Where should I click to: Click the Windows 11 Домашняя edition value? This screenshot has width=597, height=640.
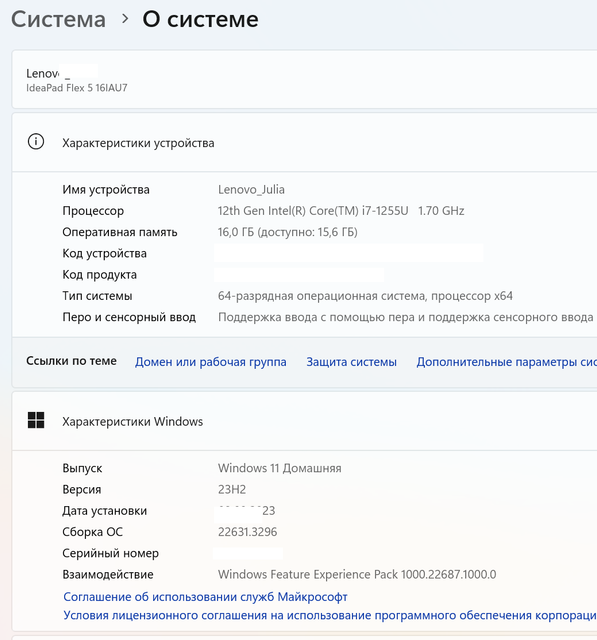[280, 468]
